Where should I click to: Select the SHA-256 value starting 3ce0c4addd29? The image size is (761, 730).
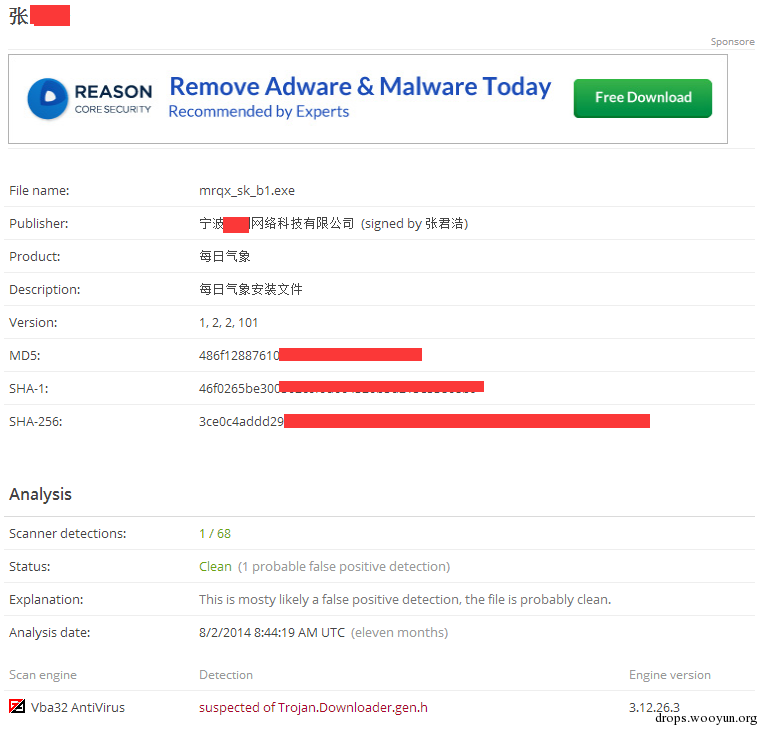pos(424,421)
